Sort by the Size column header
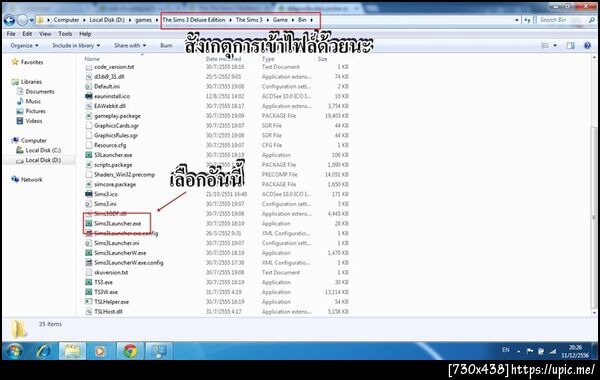This screenshot has width=600, height=380. click(x=322, y=59)
